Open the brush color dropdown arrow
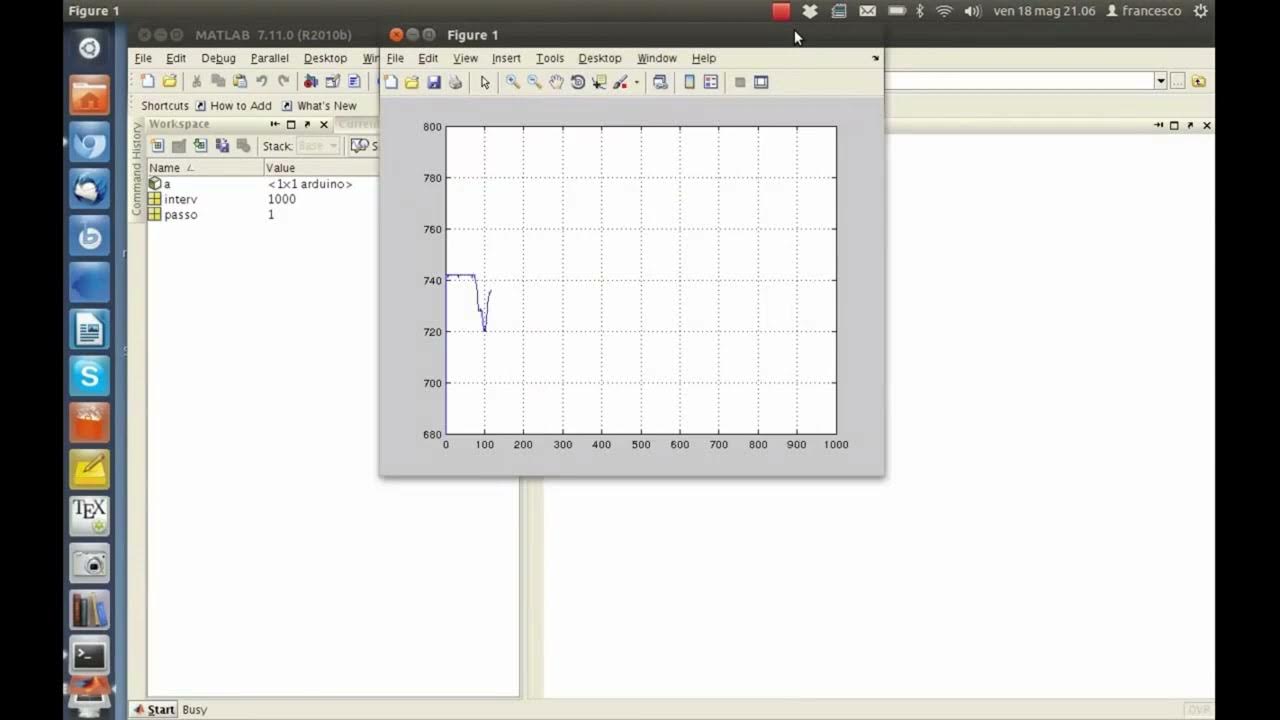Viewport: 1280px width, 720px height. (x=636, y=83)
